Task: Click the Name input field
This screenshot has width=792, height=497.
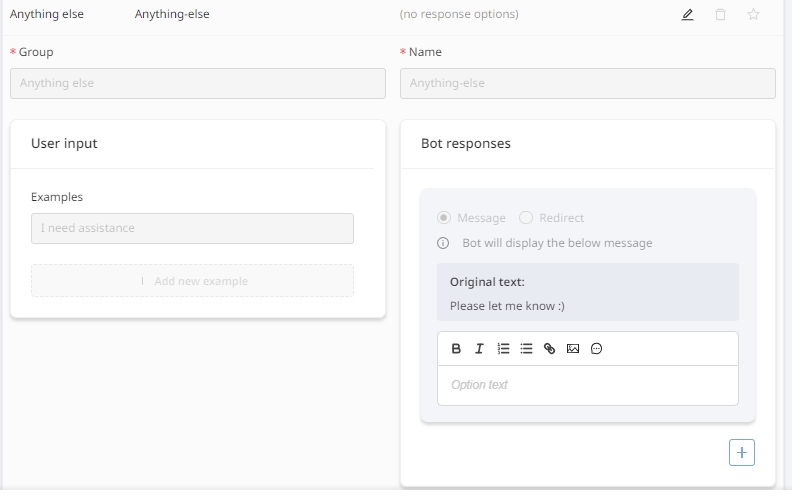Action: (x=587, y=83)
